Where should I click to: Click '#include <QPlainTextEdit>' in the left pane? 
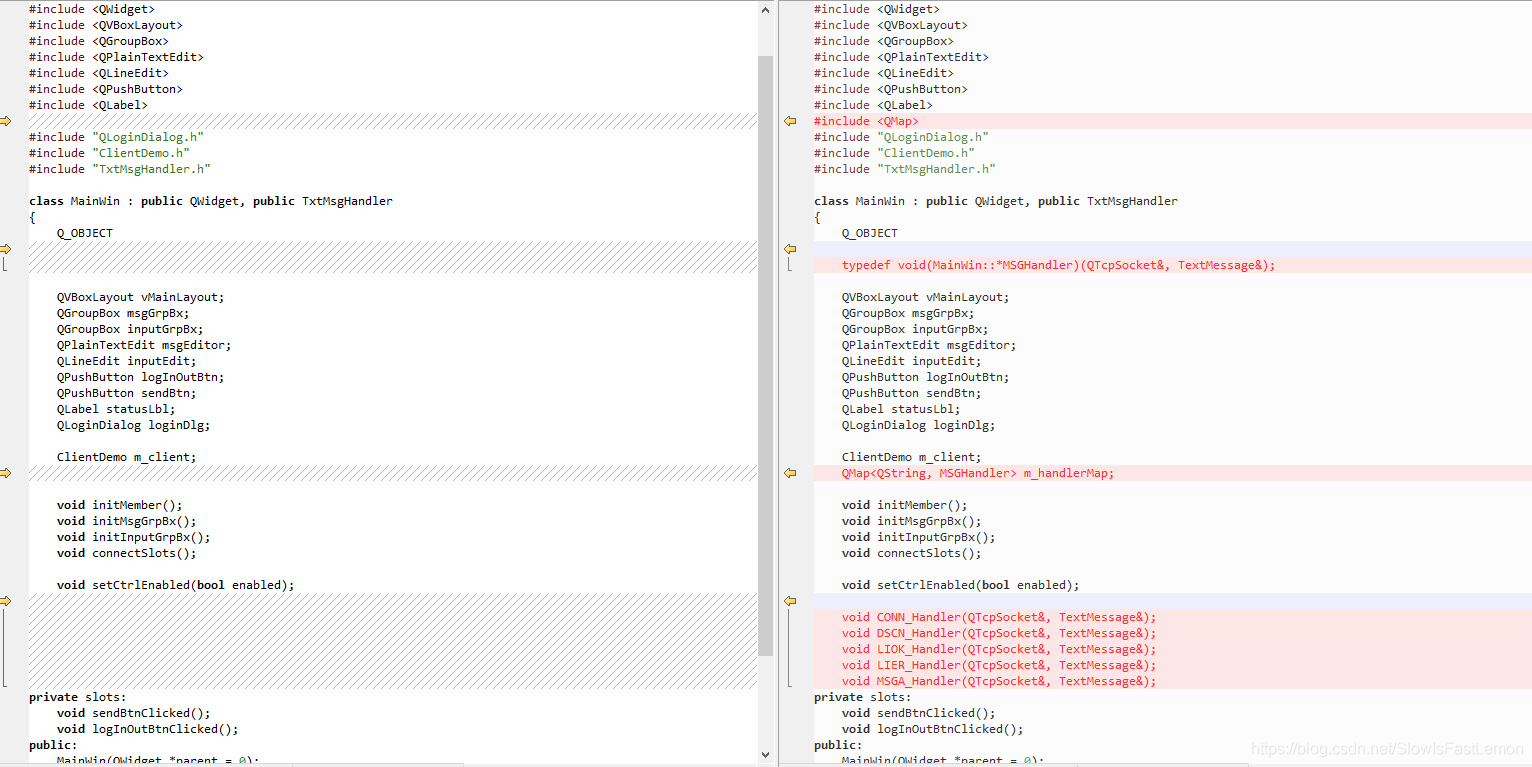116,57
